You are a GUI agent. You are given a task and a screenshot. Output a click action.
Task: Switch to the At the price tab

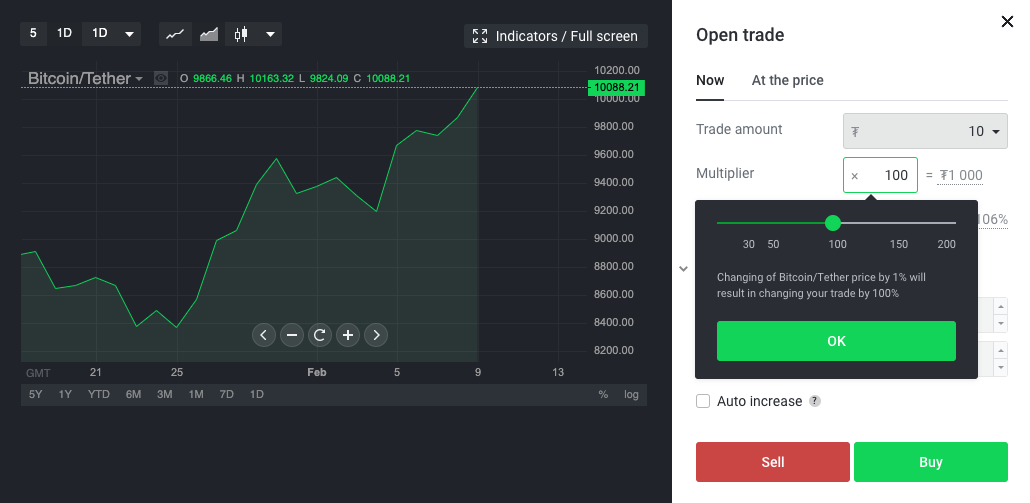click(x=787, y=80)
